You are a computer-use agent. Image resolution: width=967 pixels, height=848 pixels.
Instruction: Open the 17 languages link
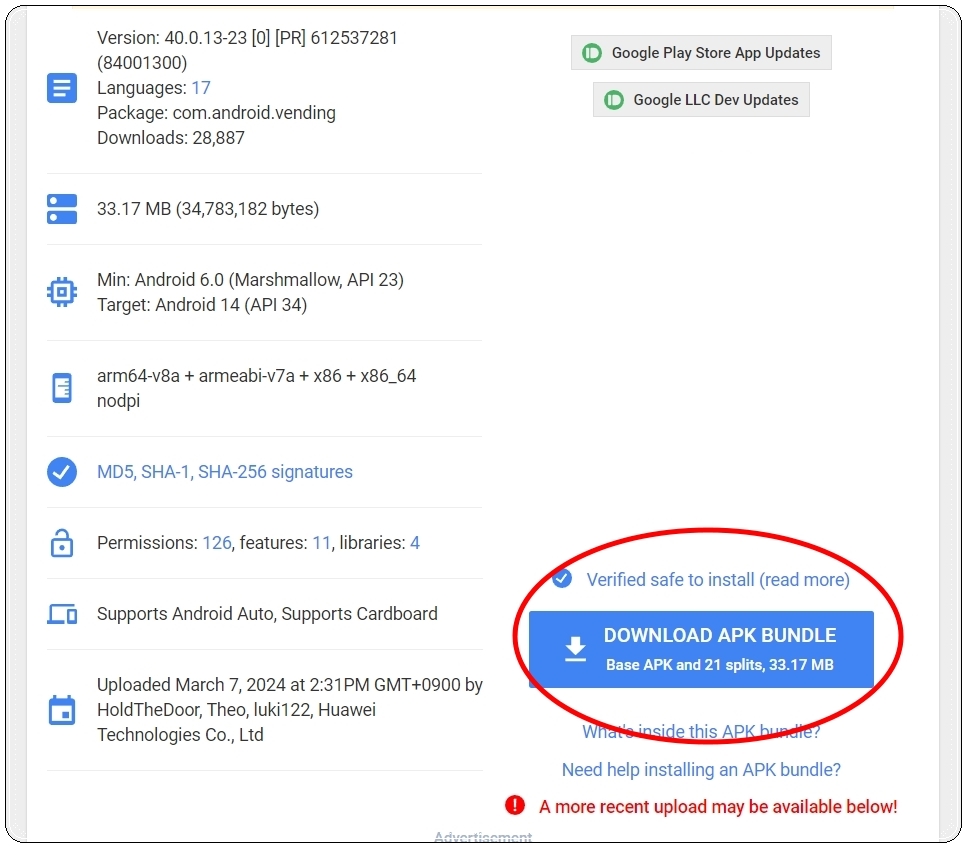[201, 88]
